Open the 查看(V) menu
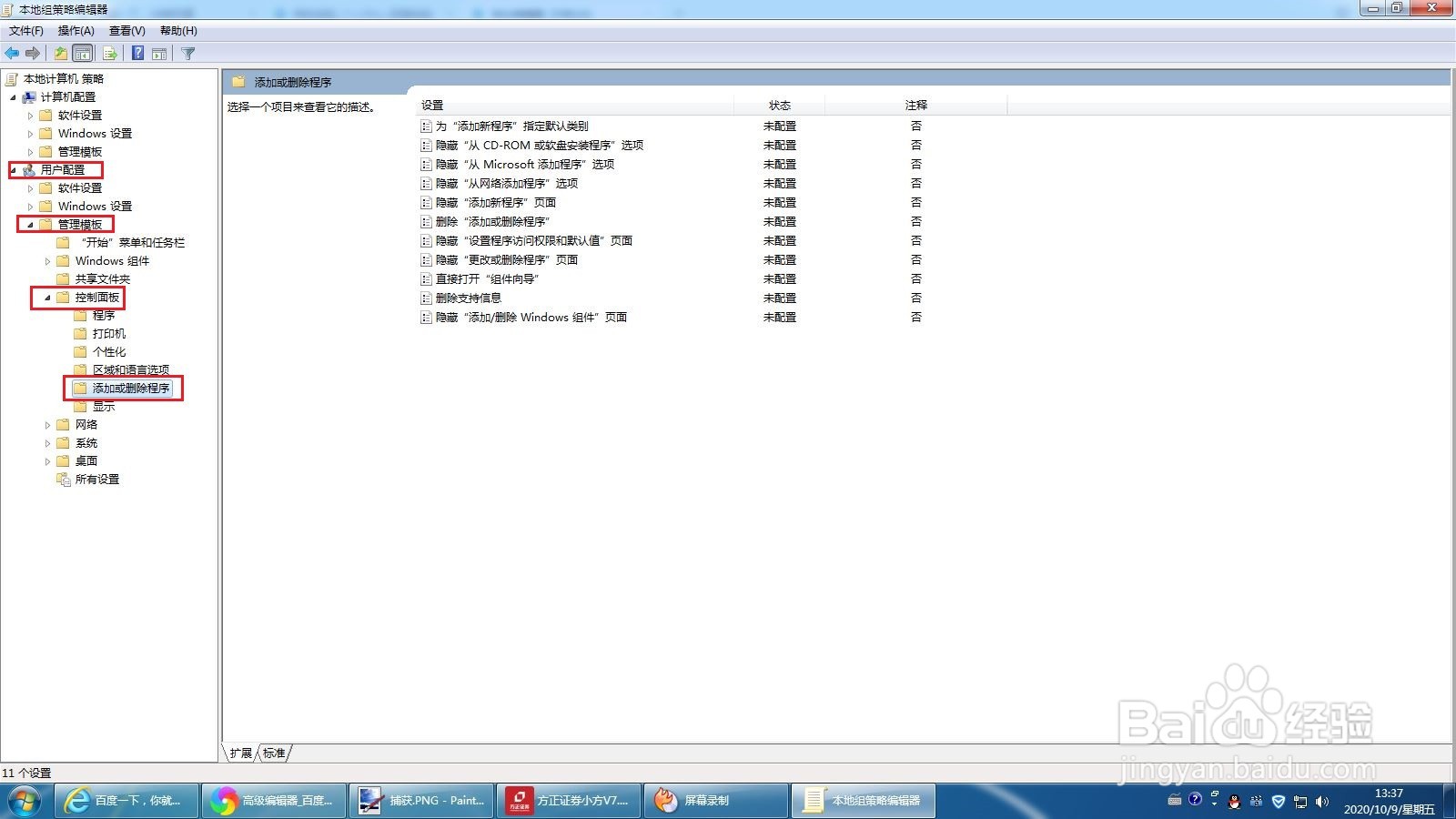1456x819 pixels. pyautogui.click(x=127, y=31)
